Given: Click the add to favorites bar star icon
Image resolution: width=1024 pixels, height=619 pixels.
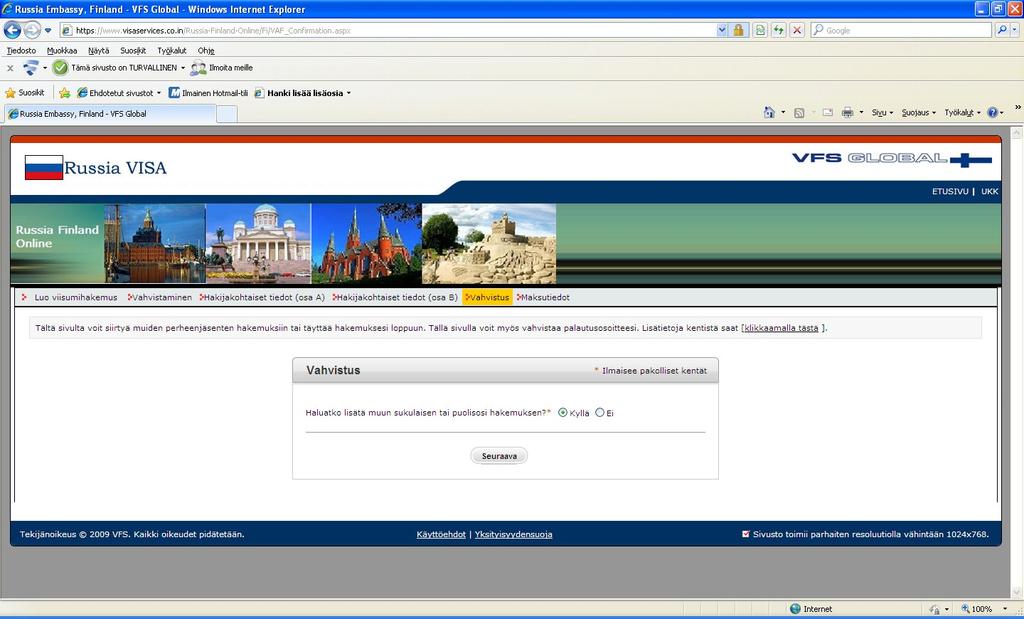Looking at the screenshot, I should 64,93.
